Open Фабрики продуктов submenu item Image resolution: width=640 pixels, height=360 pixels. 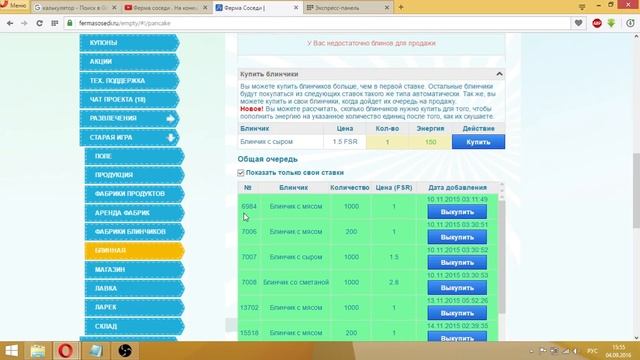tap(134, 194)
